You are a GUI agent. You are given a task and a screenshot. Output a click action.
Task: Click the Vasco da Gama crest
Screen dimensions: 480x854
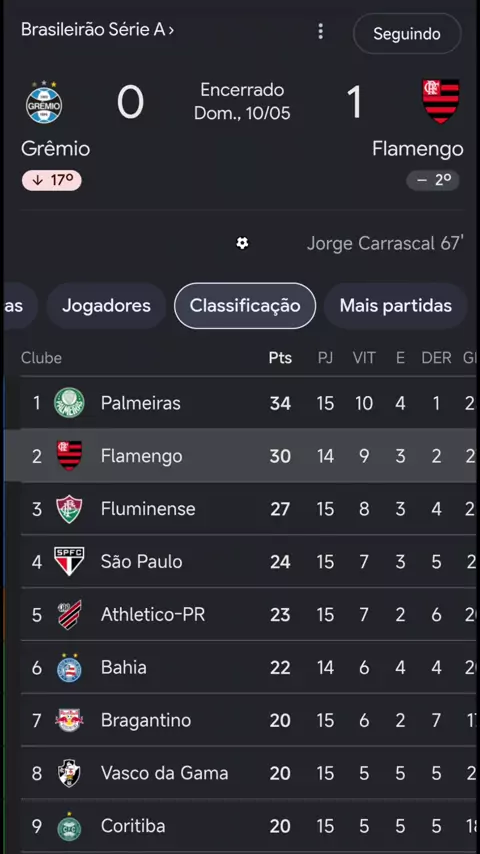point(69,773)
